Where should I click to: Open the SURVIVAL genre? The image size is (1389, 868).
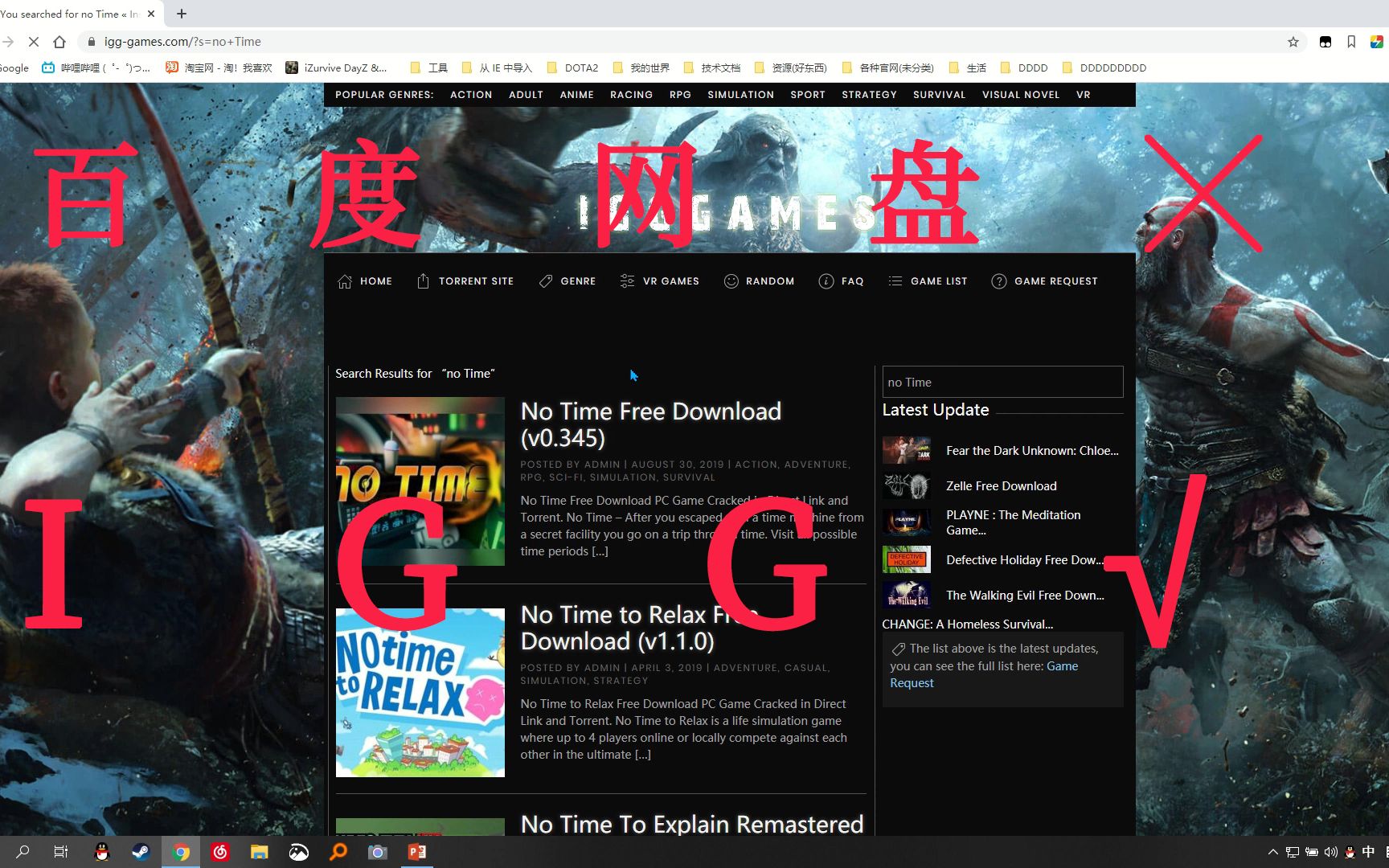click(939, 95)
